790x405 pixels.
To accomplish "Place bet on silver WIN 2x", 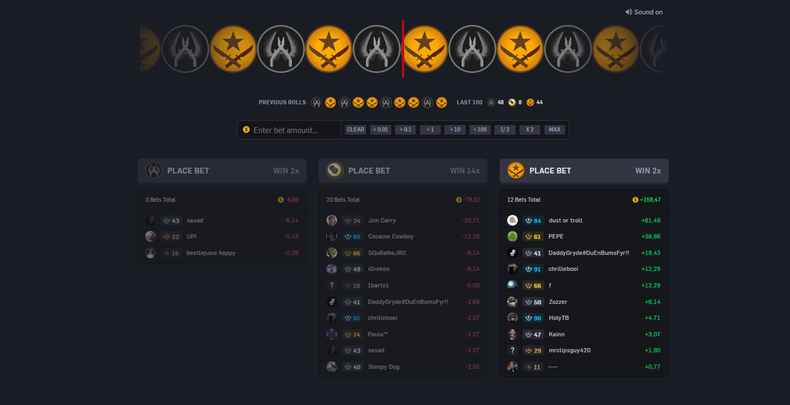I will [222, 170].
